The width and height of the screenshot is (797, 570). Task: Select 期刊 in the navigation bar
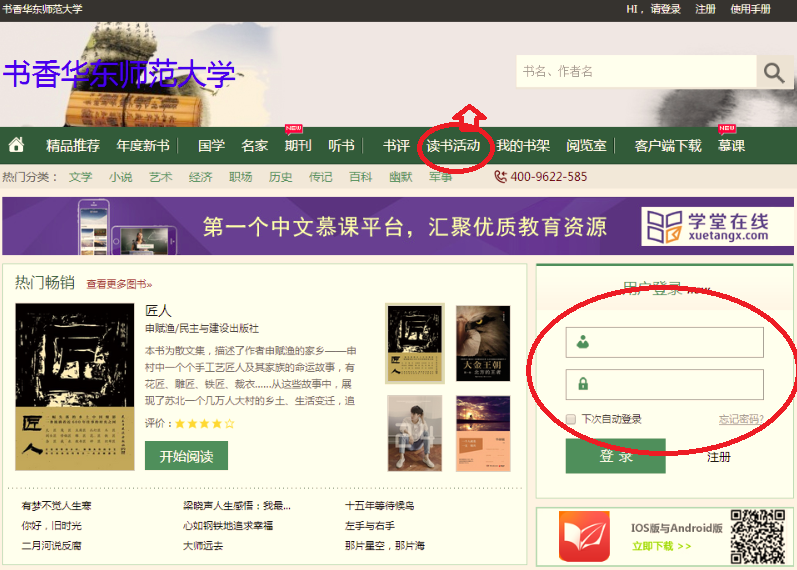click(x=297, y=146)
